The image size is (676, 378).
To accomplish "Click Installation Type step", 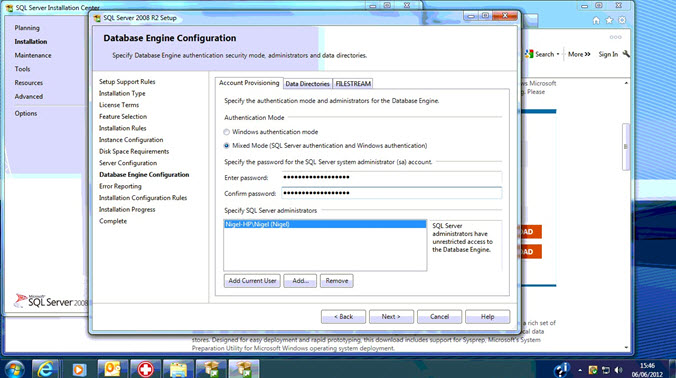I will [x=122, y=93].
